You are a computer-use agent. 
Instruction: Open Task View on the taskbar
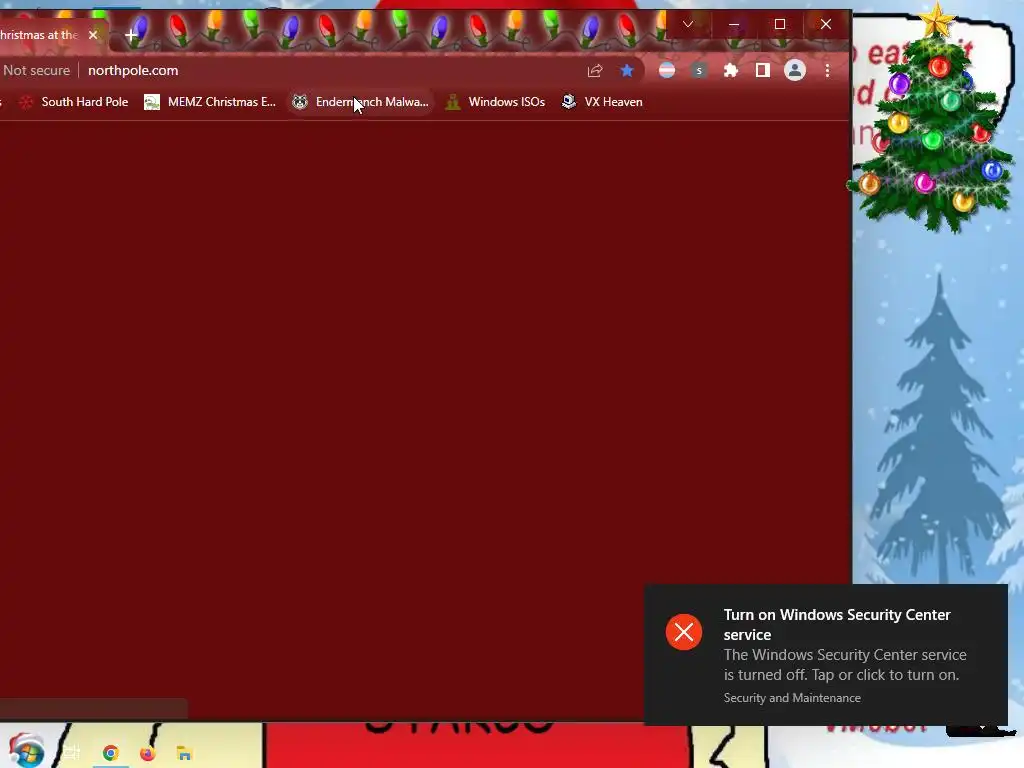71,752
